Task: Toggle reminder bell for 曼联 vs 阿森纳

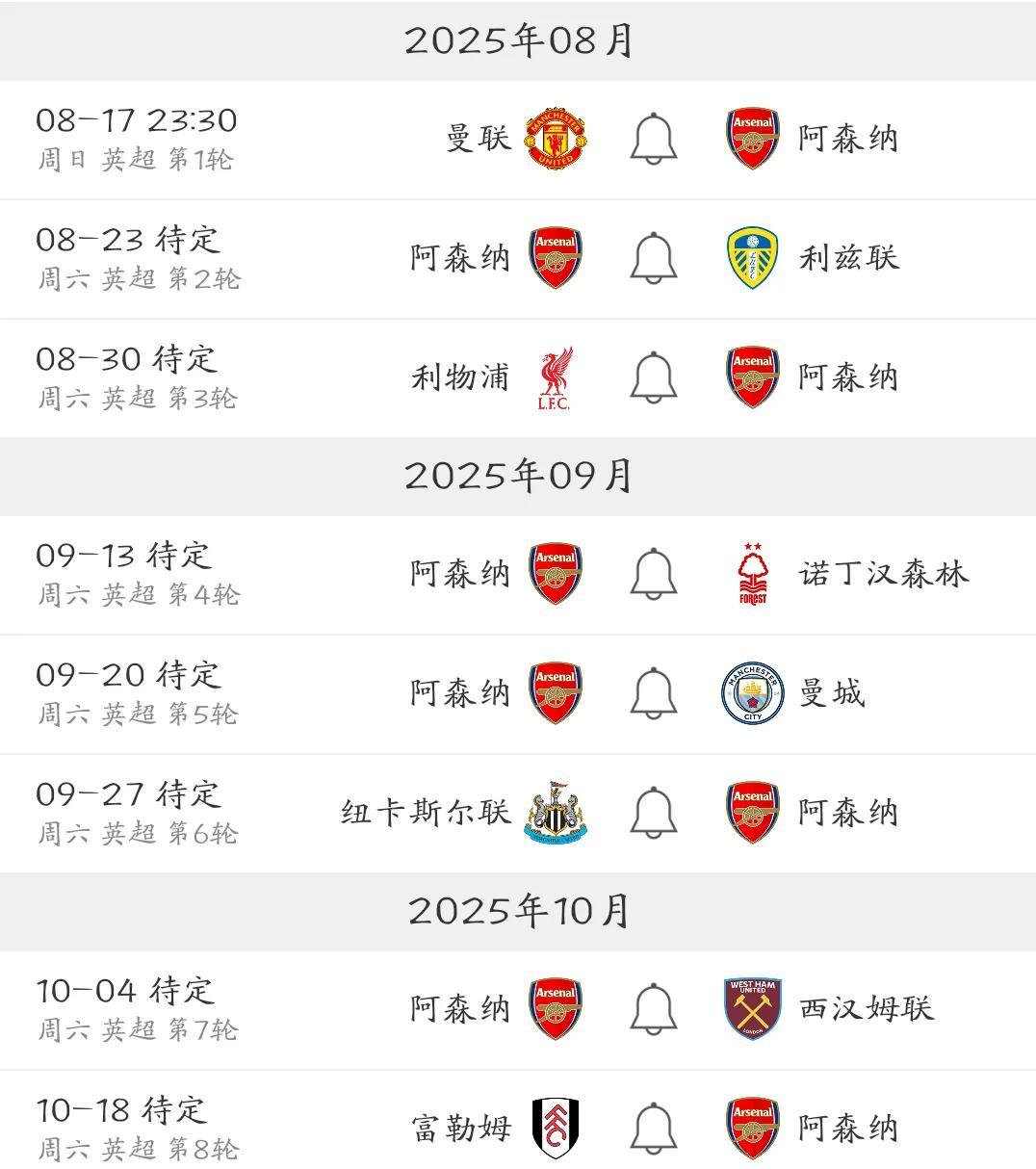Action: (x=654, y=139)
